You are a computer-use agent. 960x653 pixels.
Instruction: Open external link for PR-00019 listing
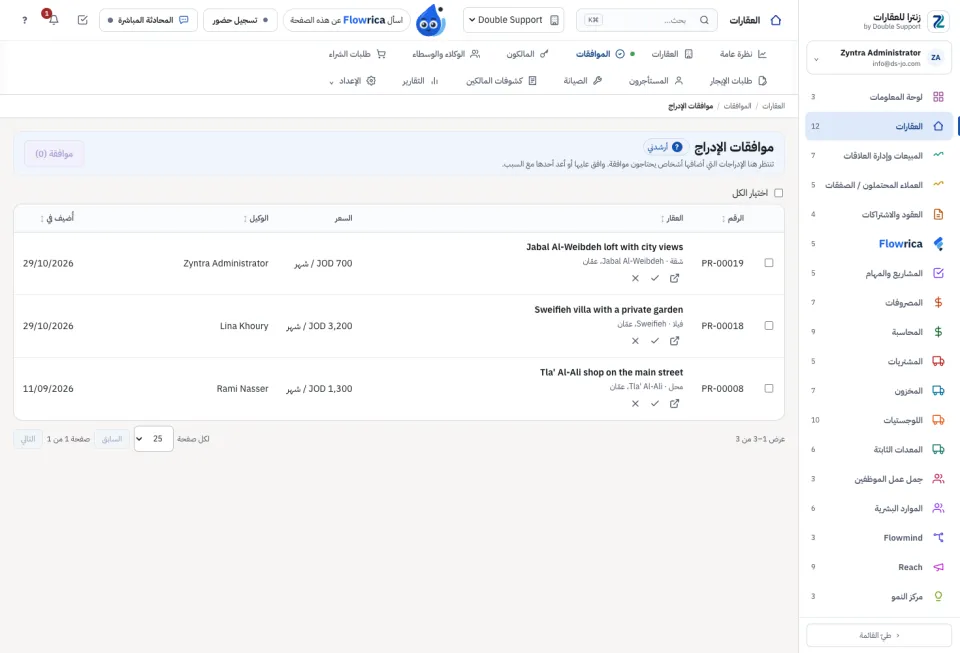[x=674, y=278]
